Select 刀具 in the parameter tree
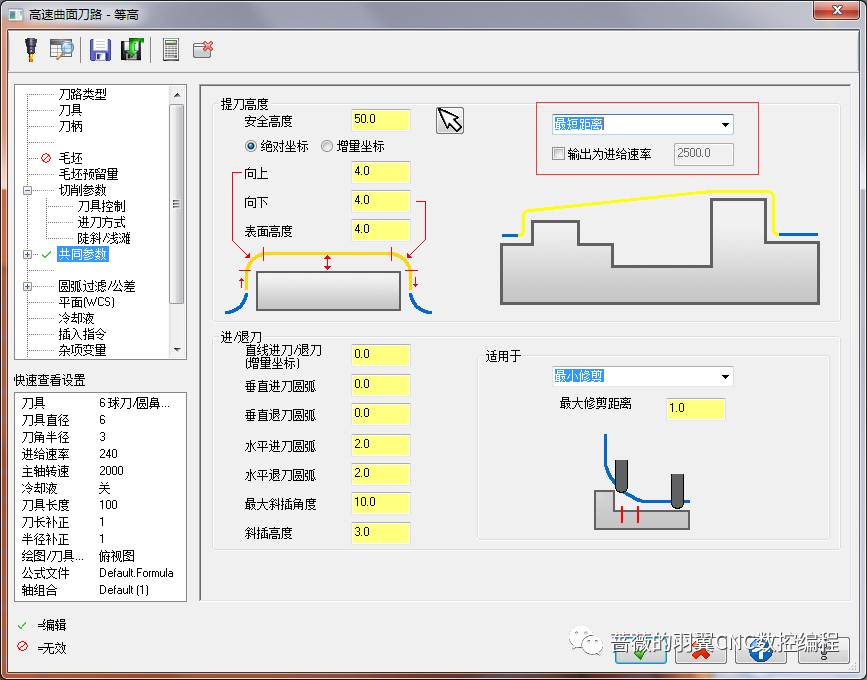 70,110
